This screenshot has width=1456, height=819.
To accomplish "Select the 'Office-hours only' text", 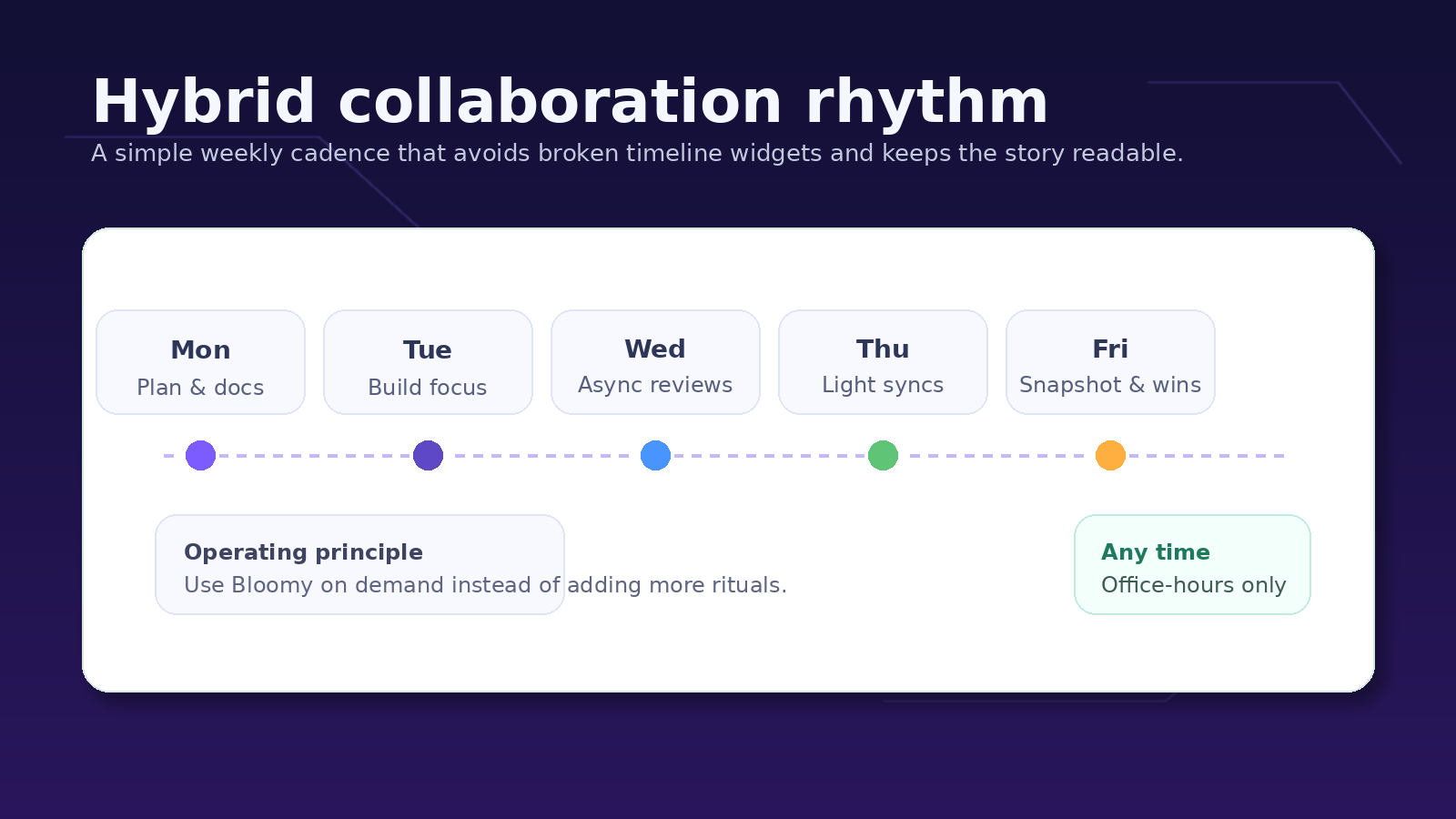I will pyautogui.click(x=1193, y=585).
